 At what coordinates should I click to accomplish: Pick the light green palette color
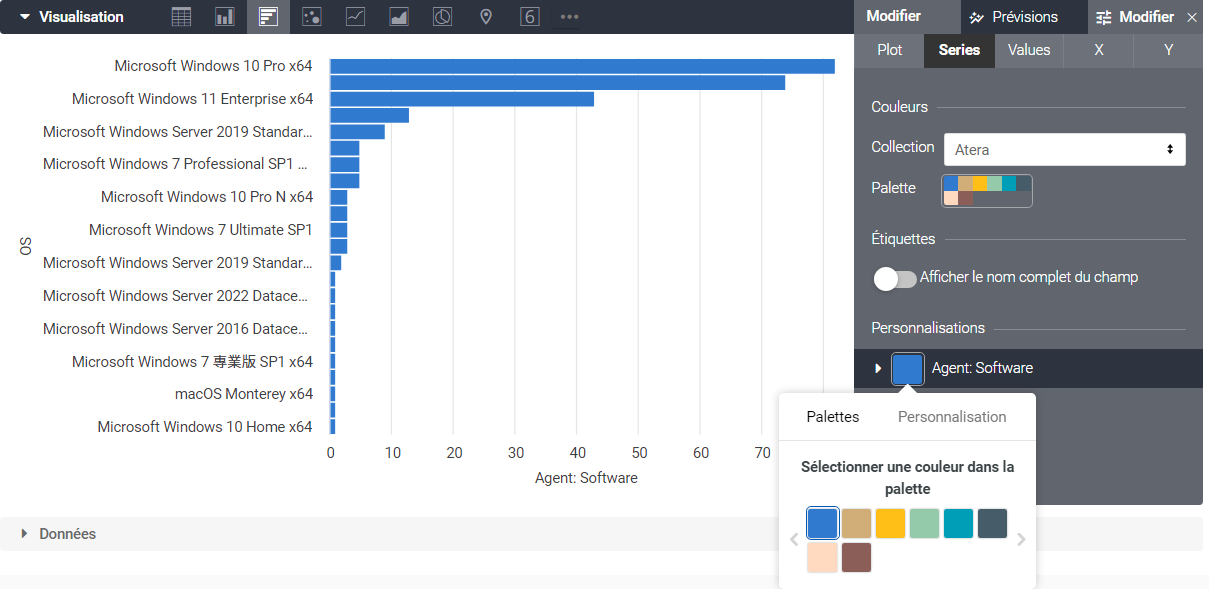coord(924,524)
